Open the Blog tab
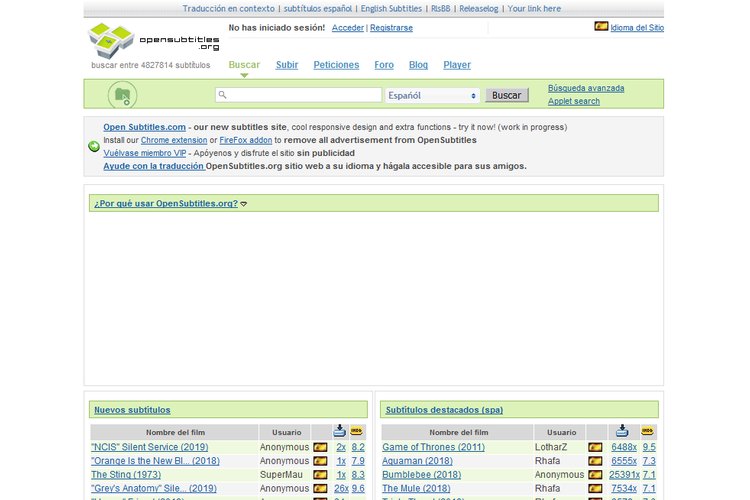This screenshot has height=500, width=750. click(418, 65)
